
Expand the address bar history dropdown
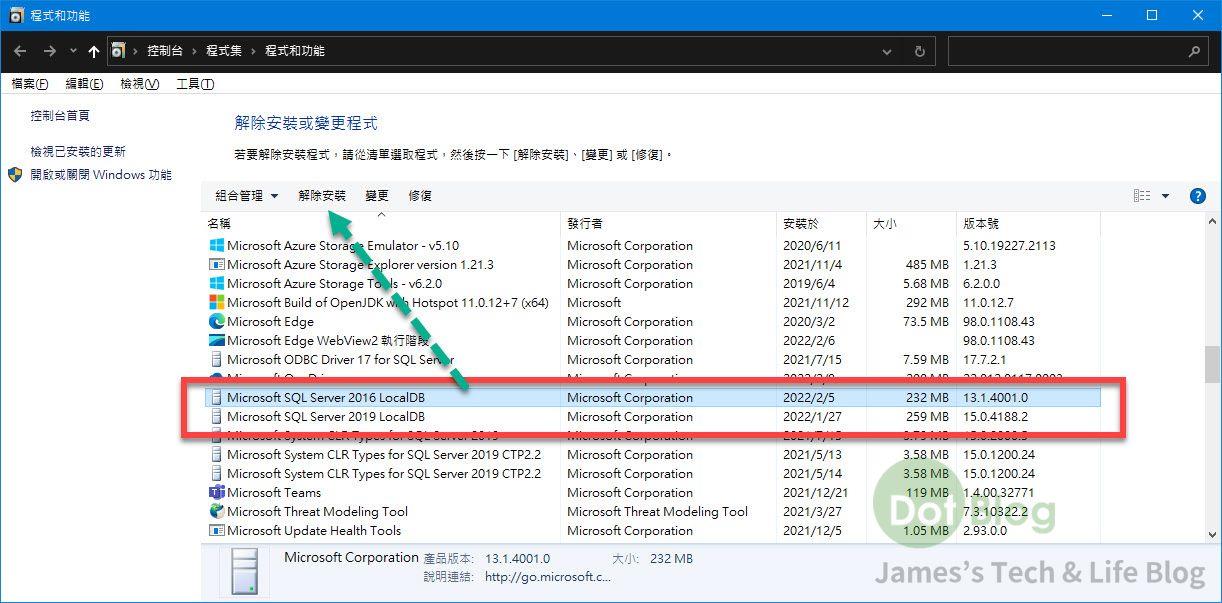click(887, 51)
